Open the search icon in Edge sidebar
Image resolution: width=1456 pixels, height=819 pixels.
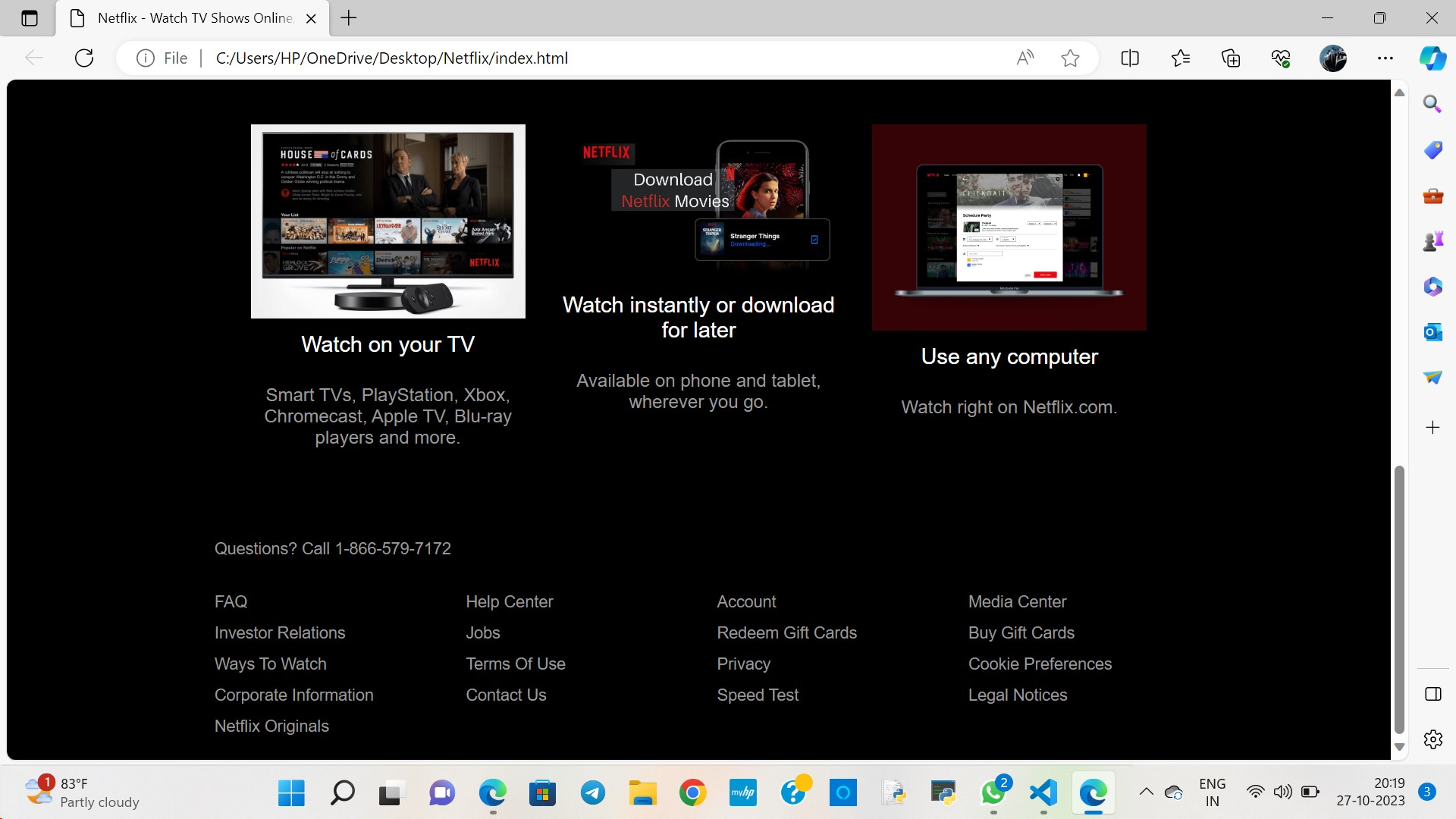point(1432,104)
